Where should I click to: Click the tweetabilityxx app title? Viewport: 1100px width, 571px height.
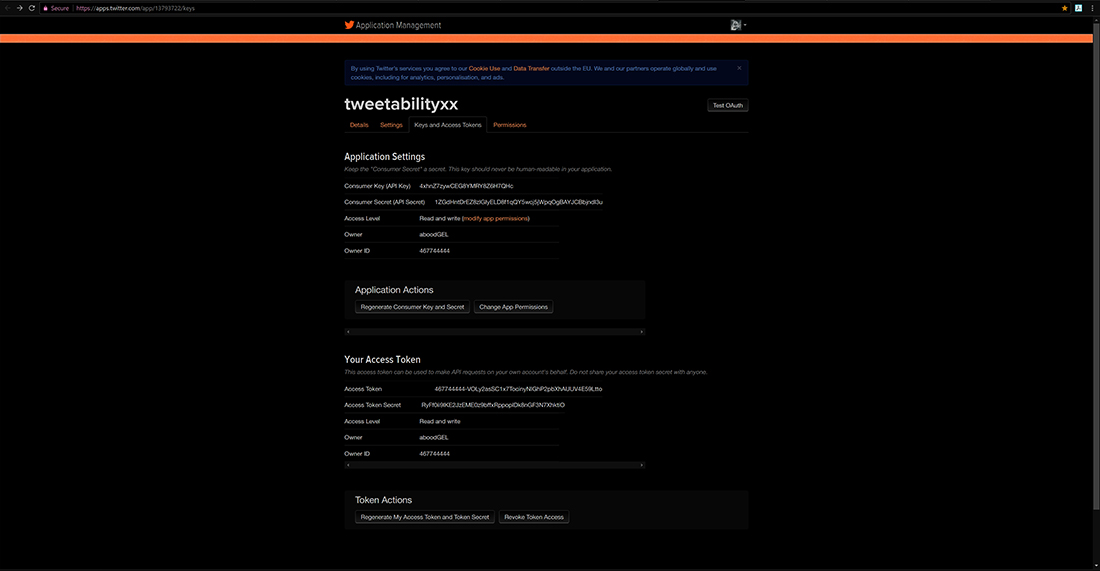401,104
